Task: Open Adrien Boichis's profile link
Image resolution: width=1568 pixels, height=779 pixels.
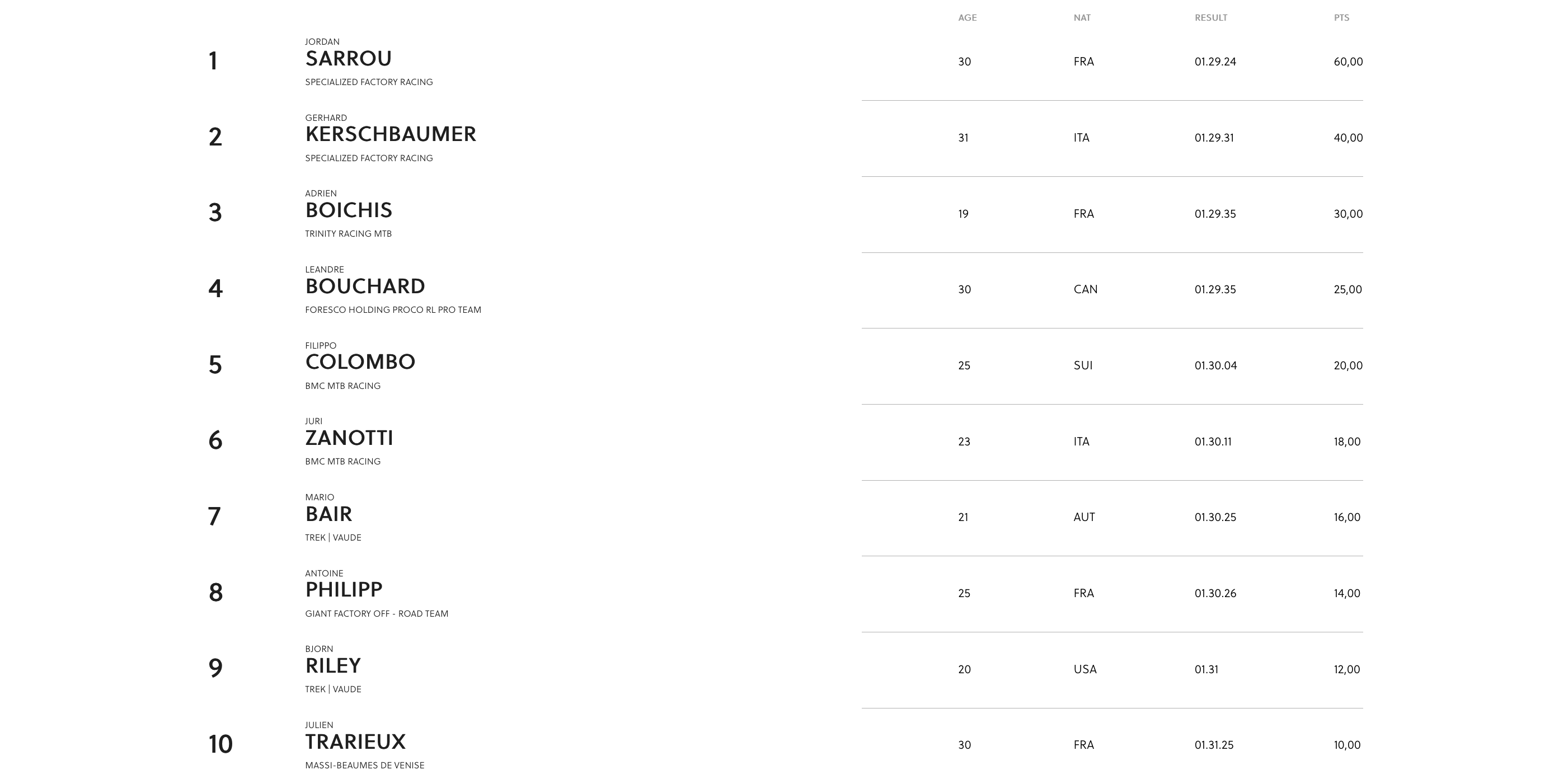Action: [348, 210]
